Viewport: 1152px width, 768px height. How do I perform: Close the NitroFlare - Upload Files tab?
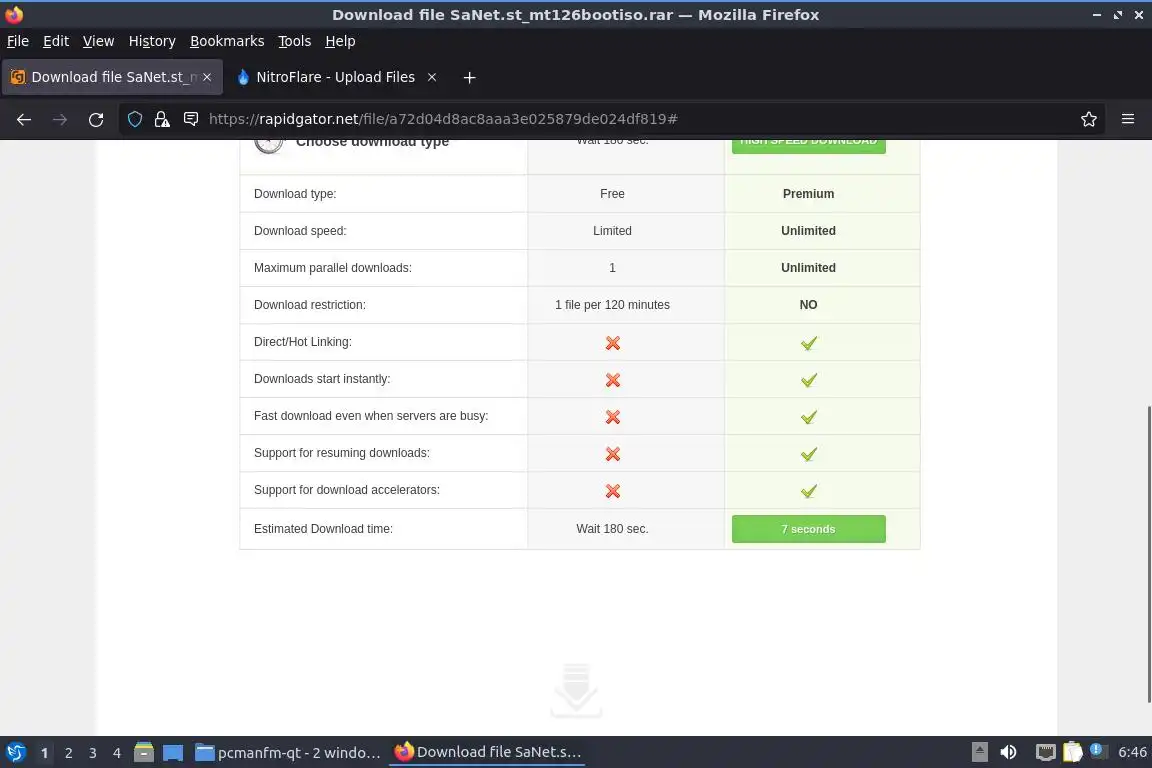point(432,77)
